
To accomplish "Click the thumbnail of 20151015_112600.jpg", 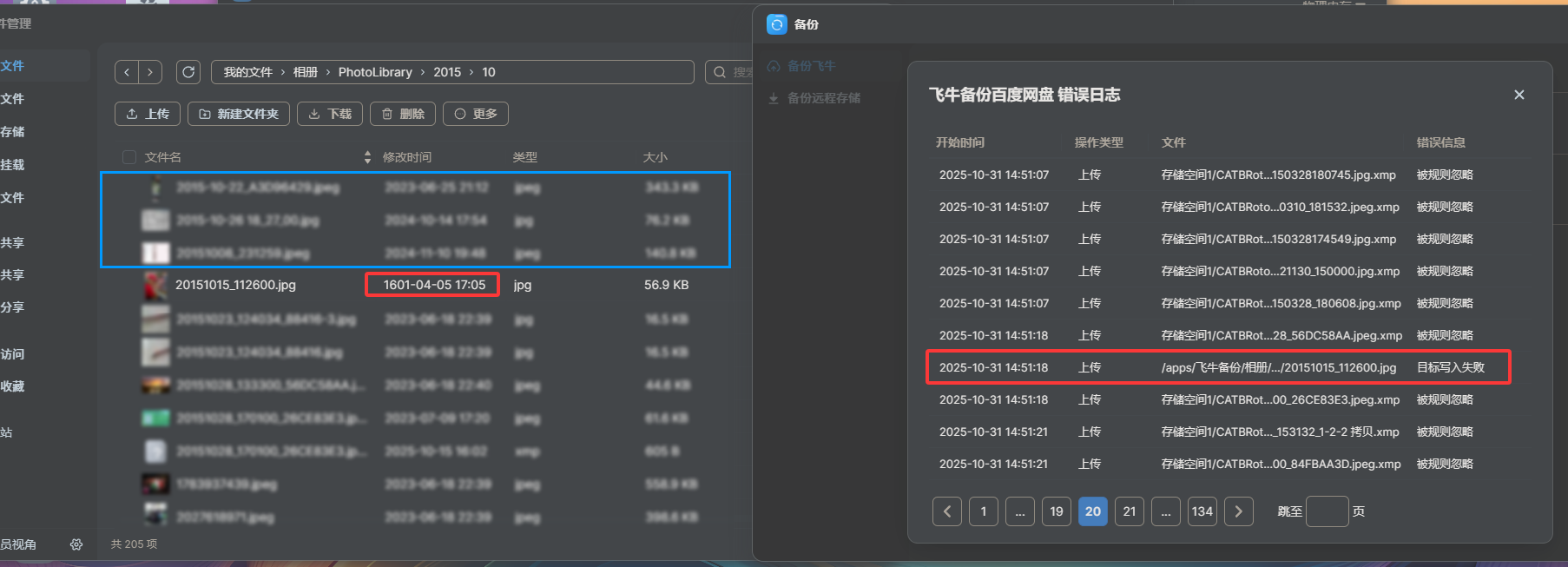I will point(155,285).
